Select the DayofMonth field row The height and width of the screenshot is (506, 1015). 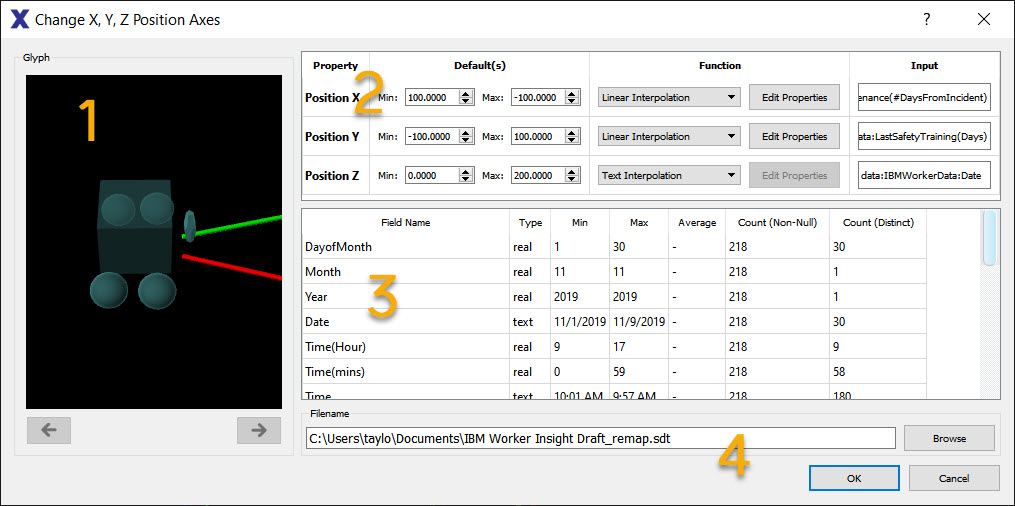click(614, 247)
